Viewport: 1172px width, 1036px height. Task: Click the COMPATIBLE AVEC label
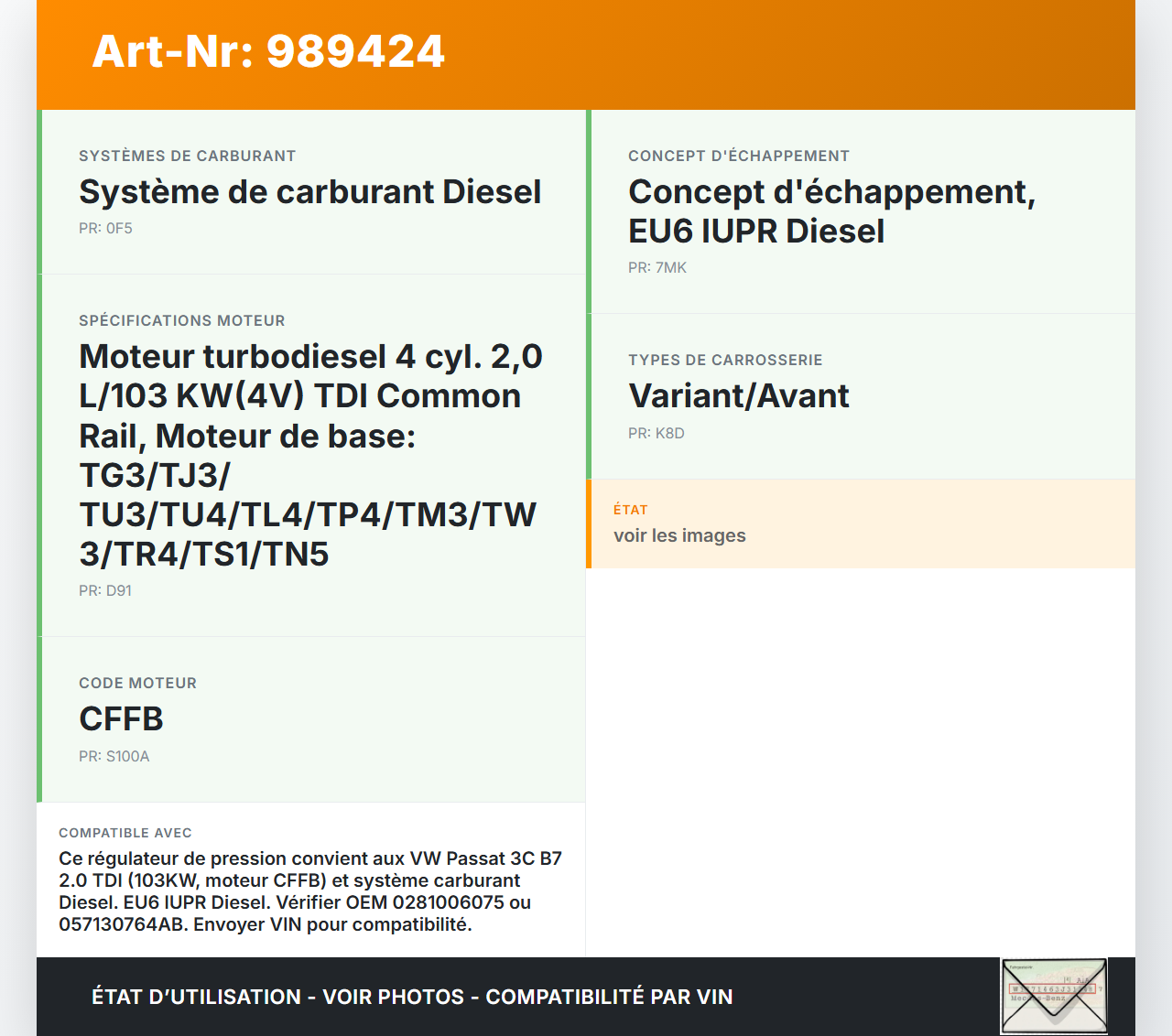125,833
